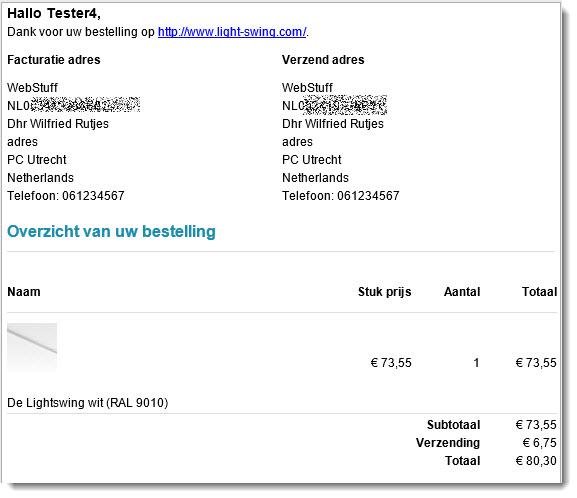Click the Aantal column header
This screenshot has height=498, width=577.
[x=462, y=292]
